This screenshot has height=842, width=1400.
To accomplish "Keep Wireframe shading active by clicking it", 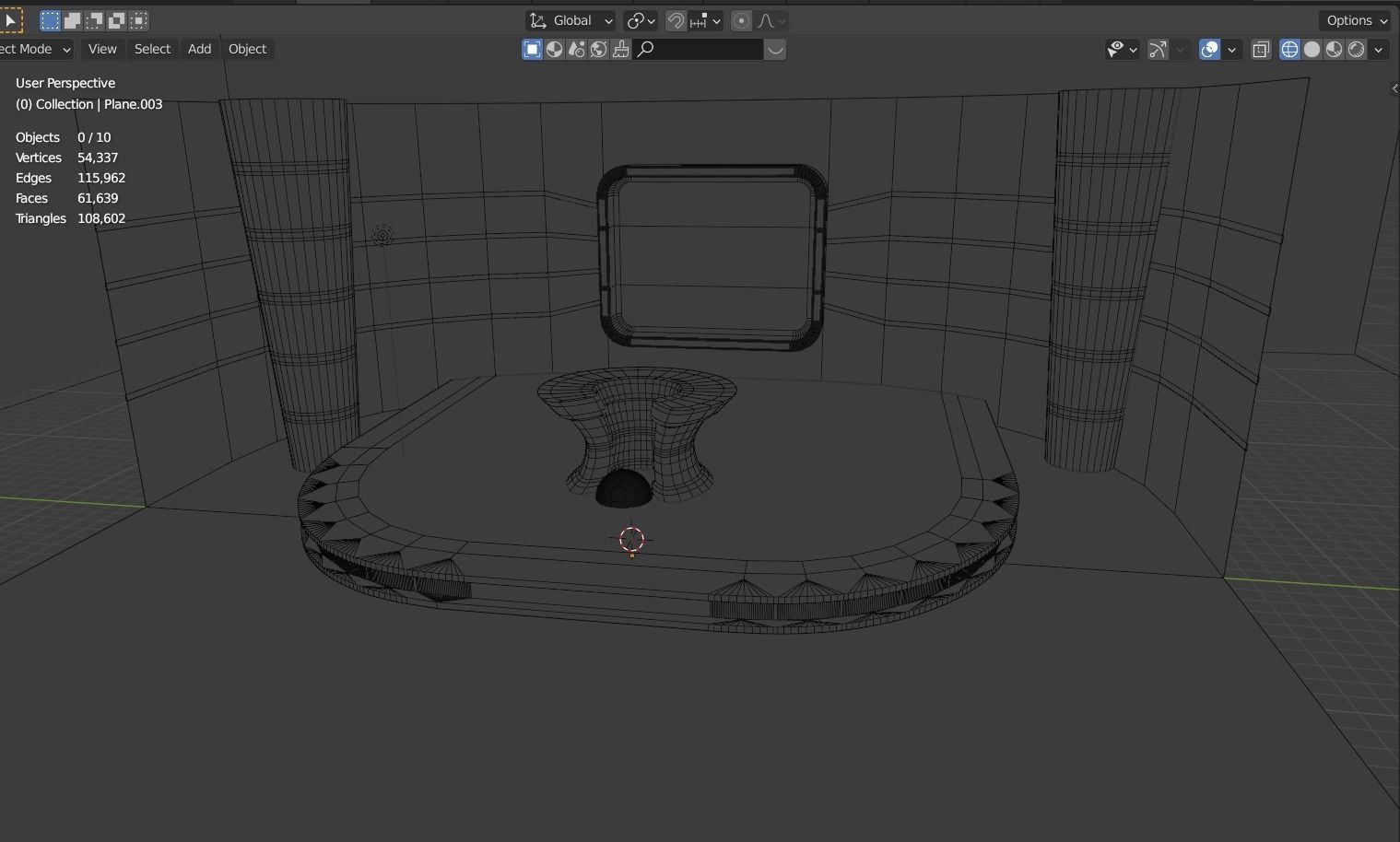I will (x=1288, y=50).
